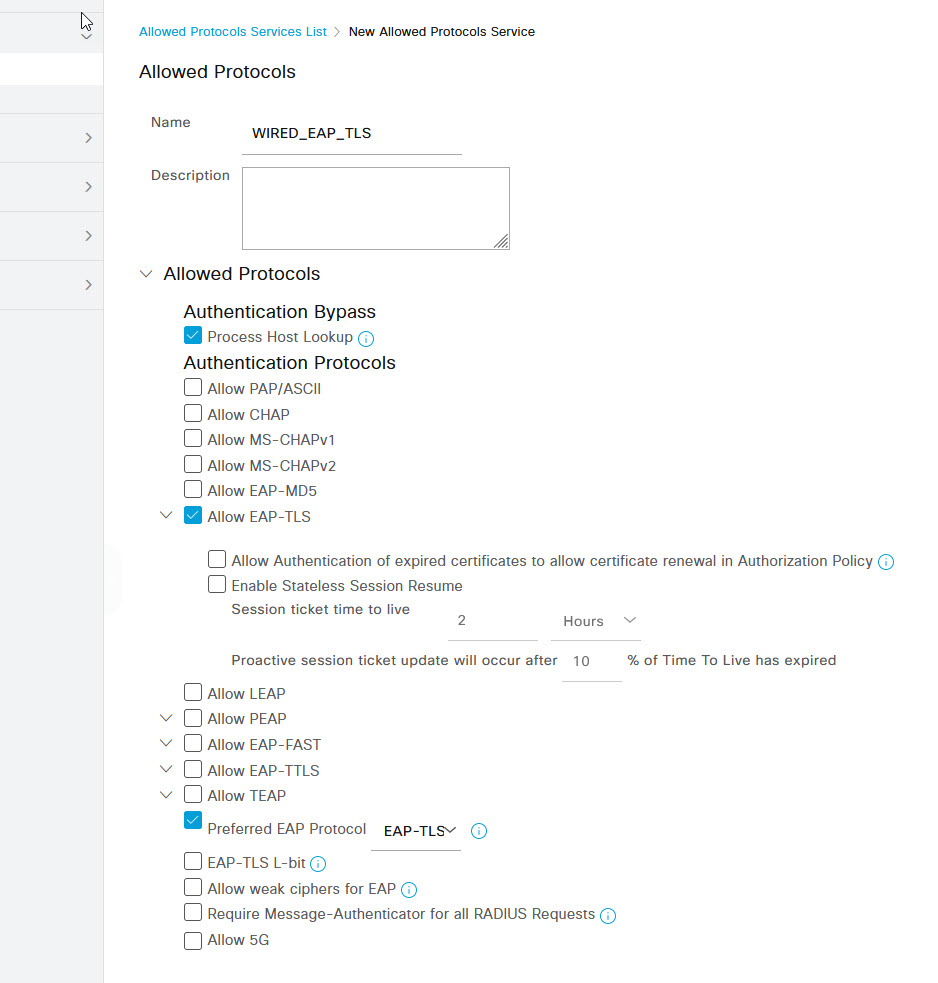
Task: Click the Name field with WIRED_EAP_TLS
Action: pos(352,134)
